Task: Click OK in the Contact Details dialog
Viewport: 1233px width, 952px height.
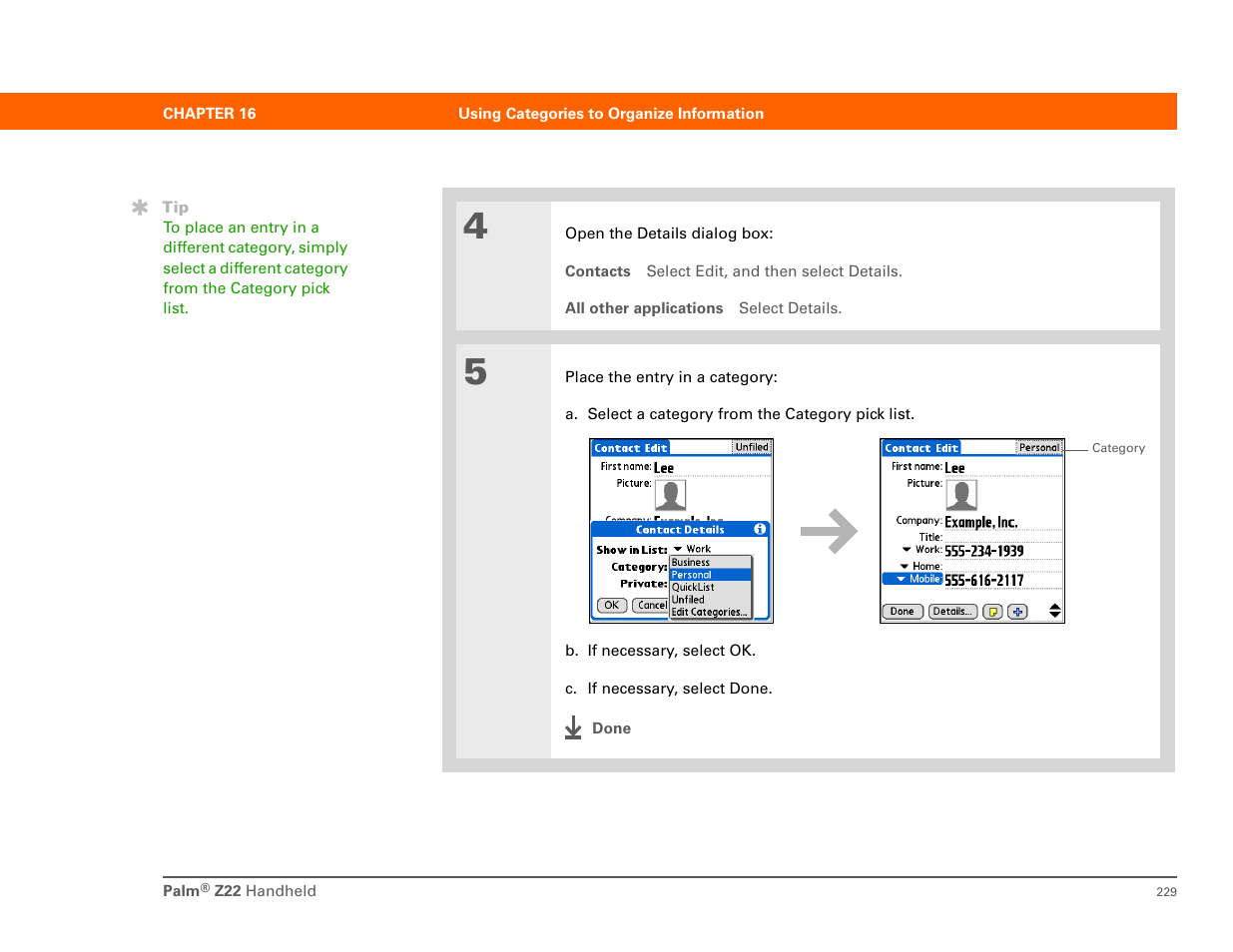Action: (x=612, y=606)
